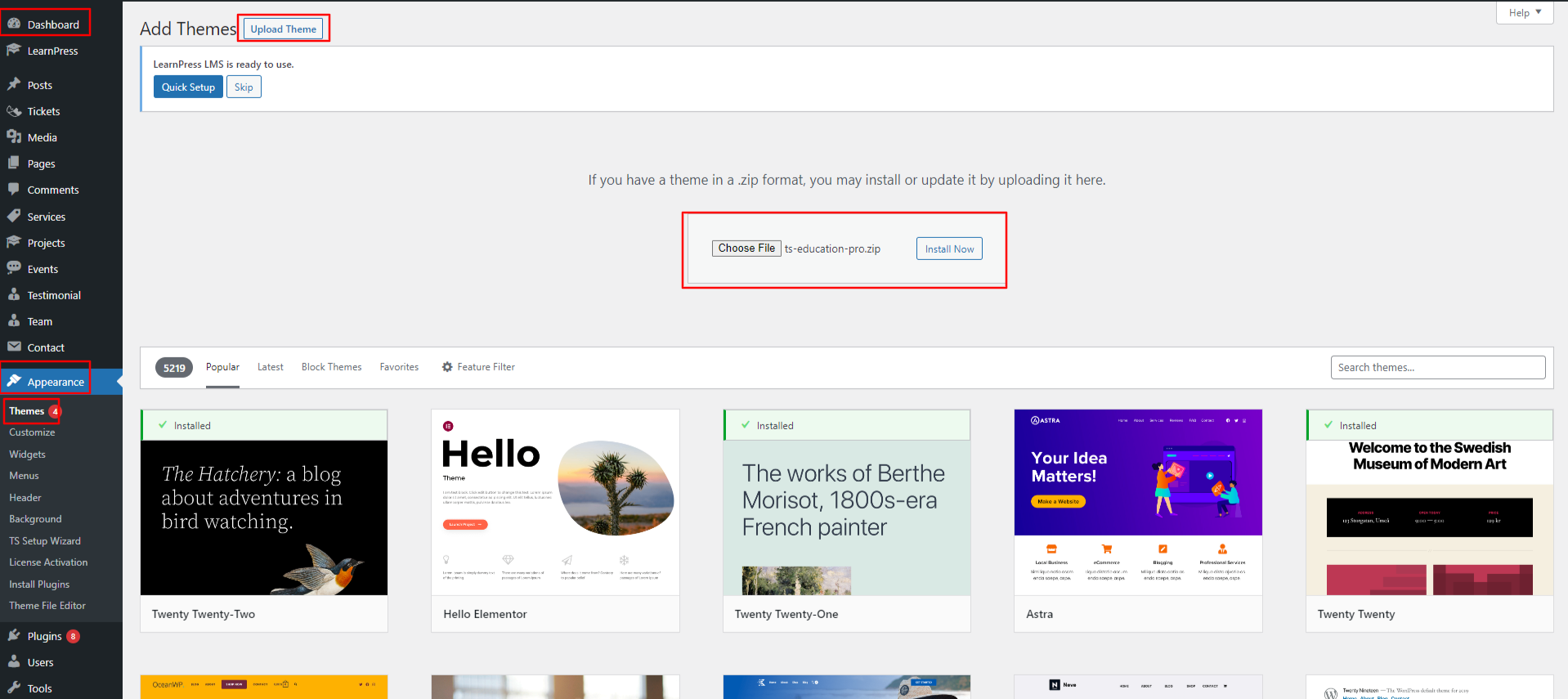Image resolution: width=1568 pixels, height=699 pixels.
Task: Select the Contact envelope icon
Action: 14,347
